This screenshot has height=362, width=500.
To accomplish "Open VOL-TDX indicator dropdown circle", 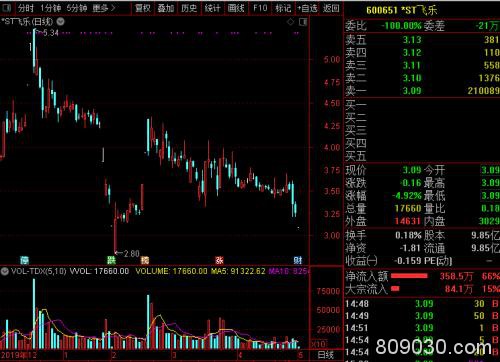I will (x=4, y=271).
